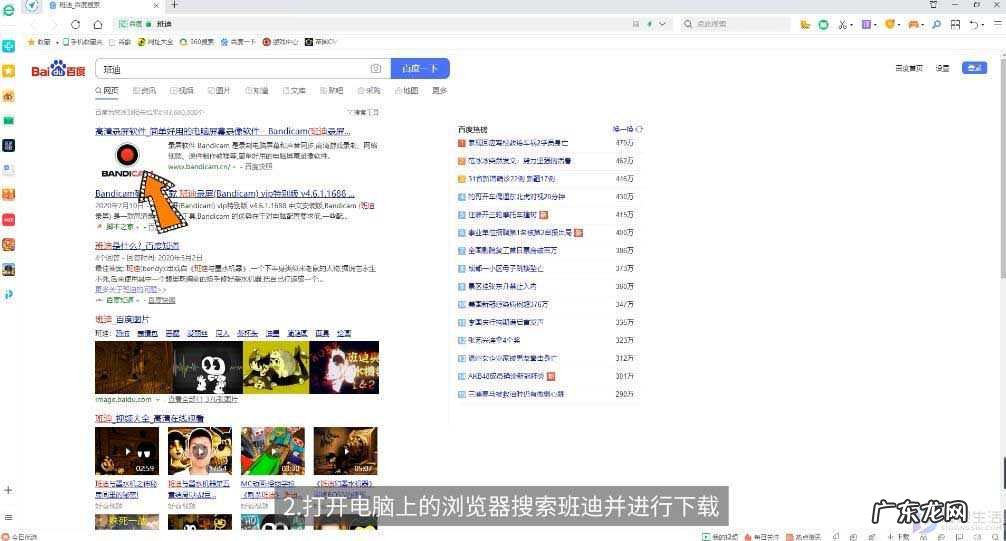Image resolution: width=1006 pixels, height=541 pixels.
Task: Open Baidu settings (设置) link
Action: 942,68
